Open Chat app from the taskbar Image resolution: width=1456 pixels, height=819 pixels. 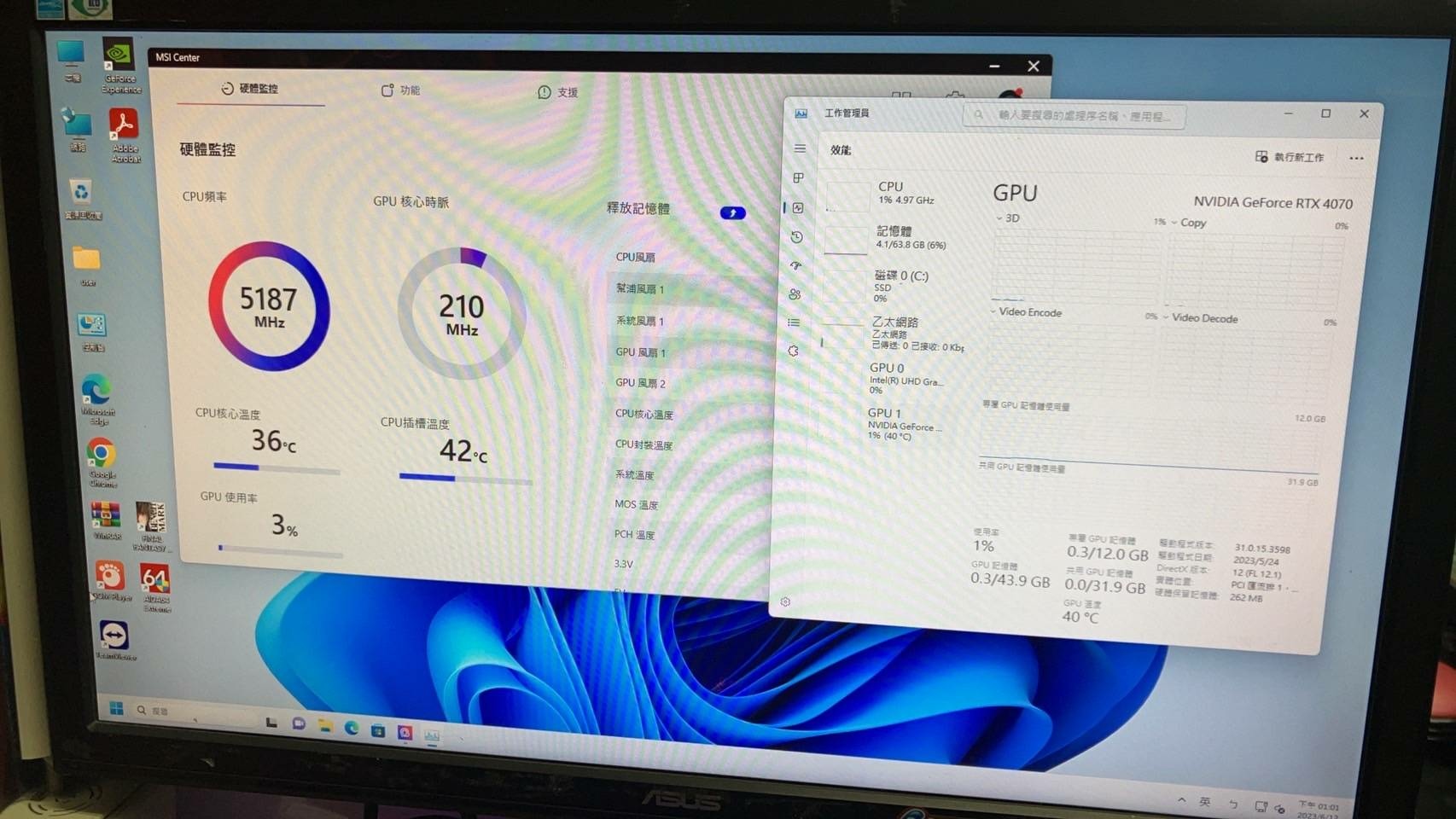299,723
